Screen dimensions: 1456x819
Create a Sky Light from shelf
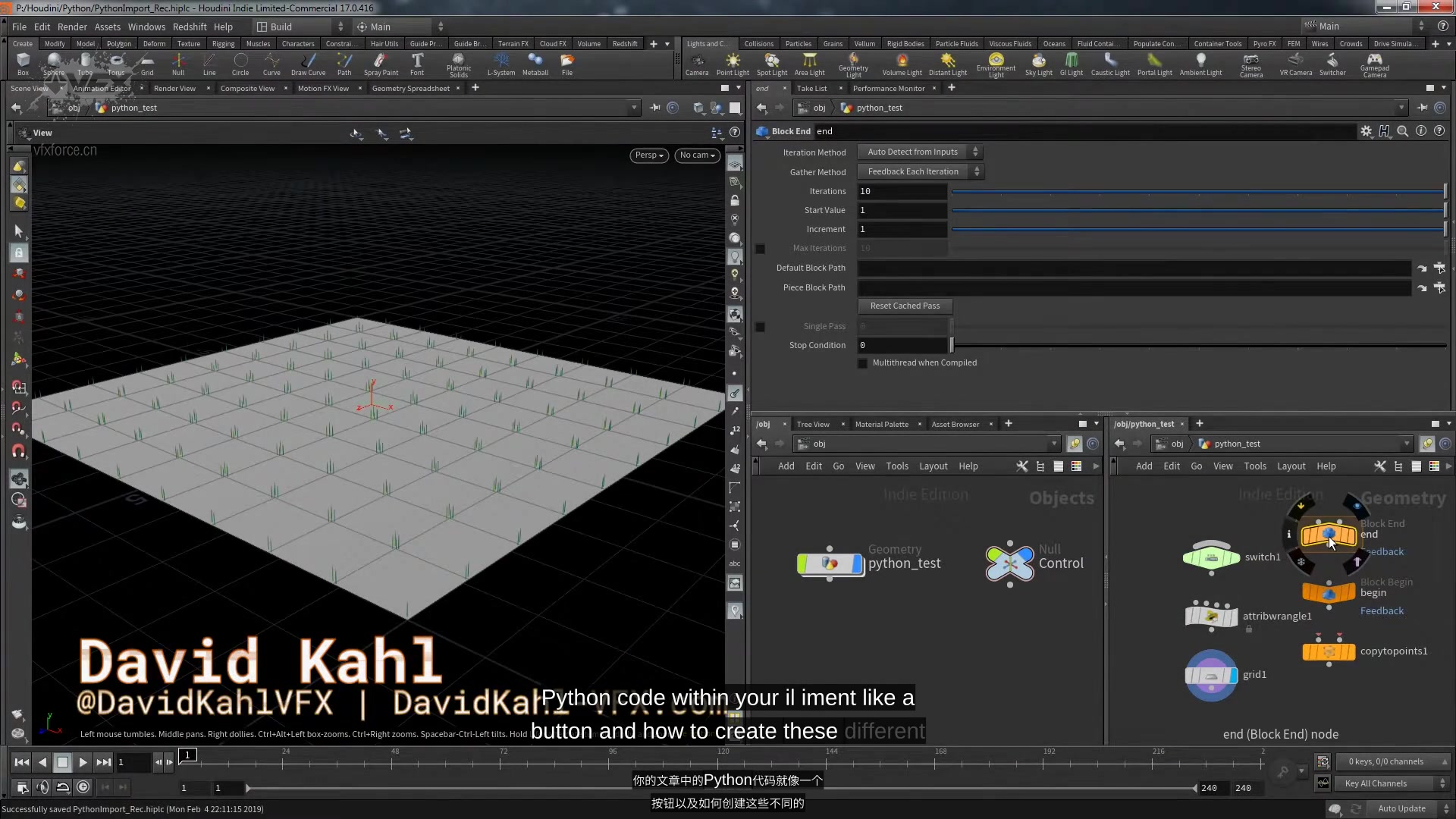1038,64
